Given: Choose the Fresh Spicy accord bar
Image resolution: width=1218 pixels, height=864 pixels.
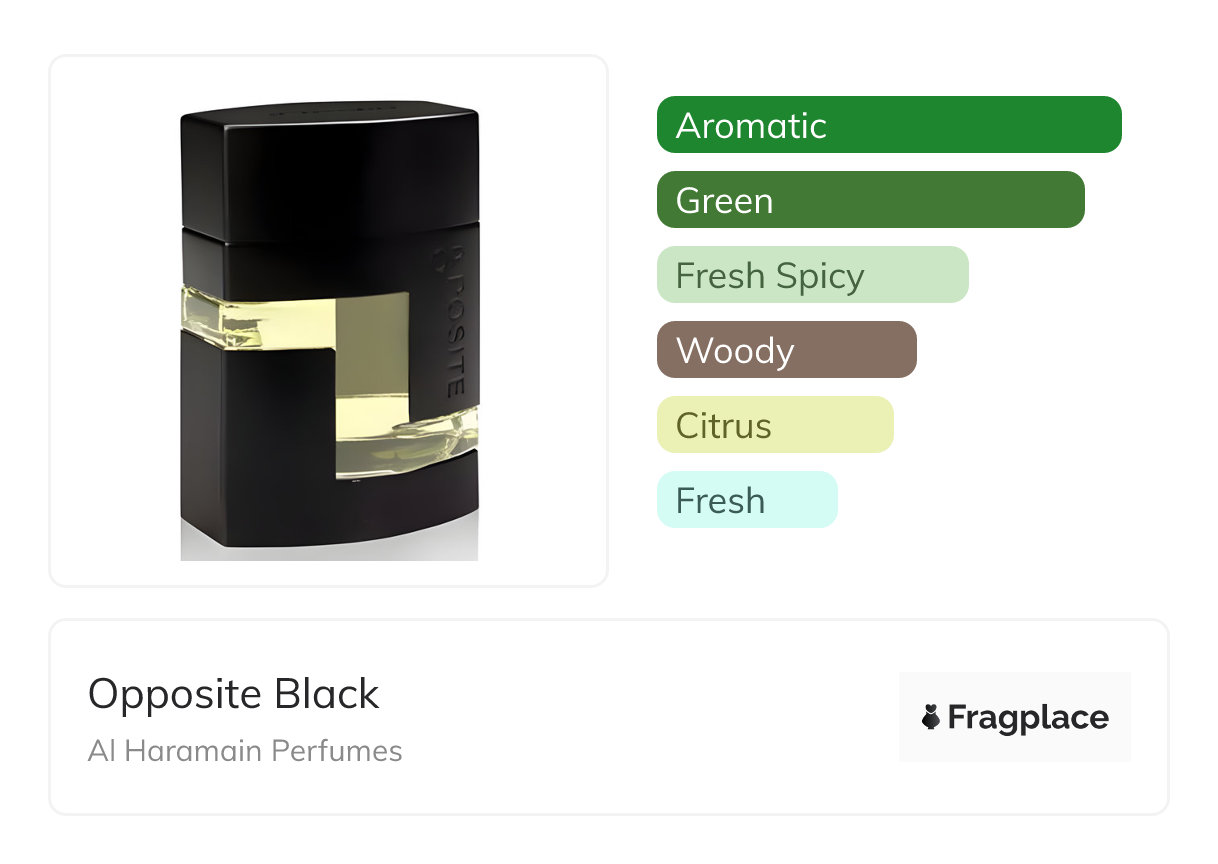Looking at the screenshot, I should tap(812, 275).
